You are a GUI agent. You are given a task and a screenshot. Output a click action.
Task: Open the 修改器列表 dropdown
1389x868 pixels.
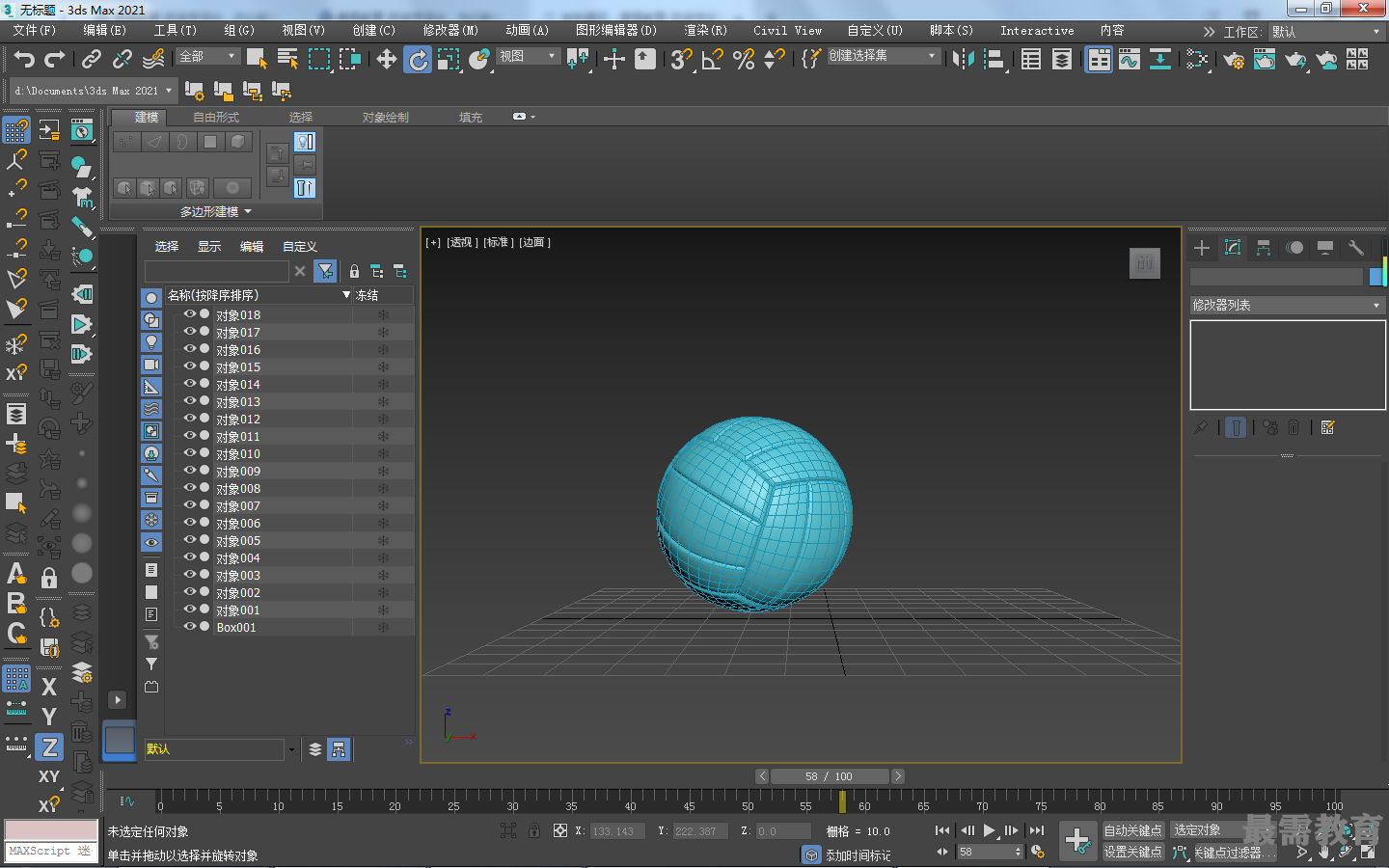click(x=1287, y=305)
